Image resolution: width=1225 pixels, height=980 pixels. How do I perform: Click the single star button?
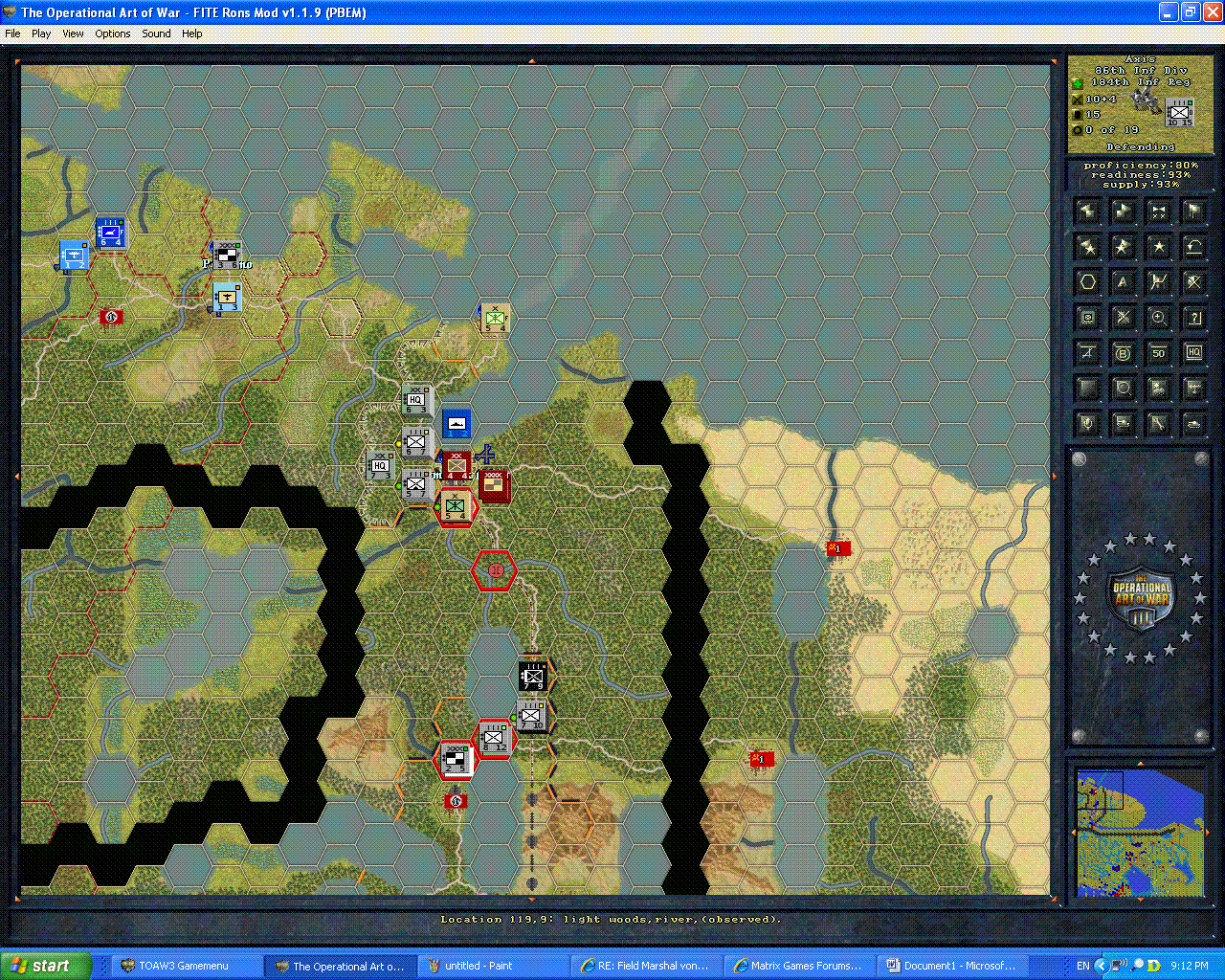coord(1159,247)
